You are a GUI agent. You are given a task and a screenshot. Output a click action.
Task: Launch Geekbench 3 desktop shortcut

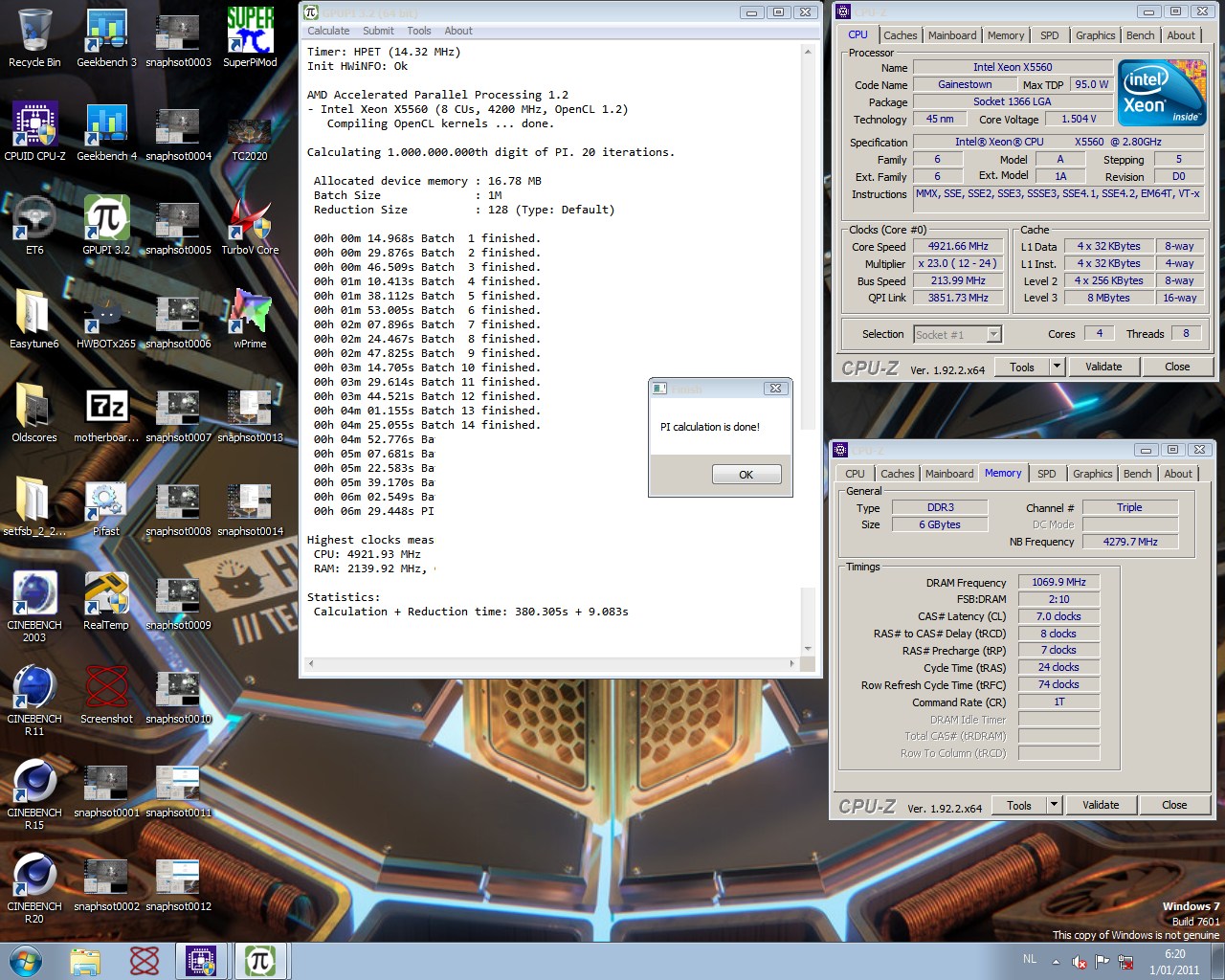pos(106,38)
